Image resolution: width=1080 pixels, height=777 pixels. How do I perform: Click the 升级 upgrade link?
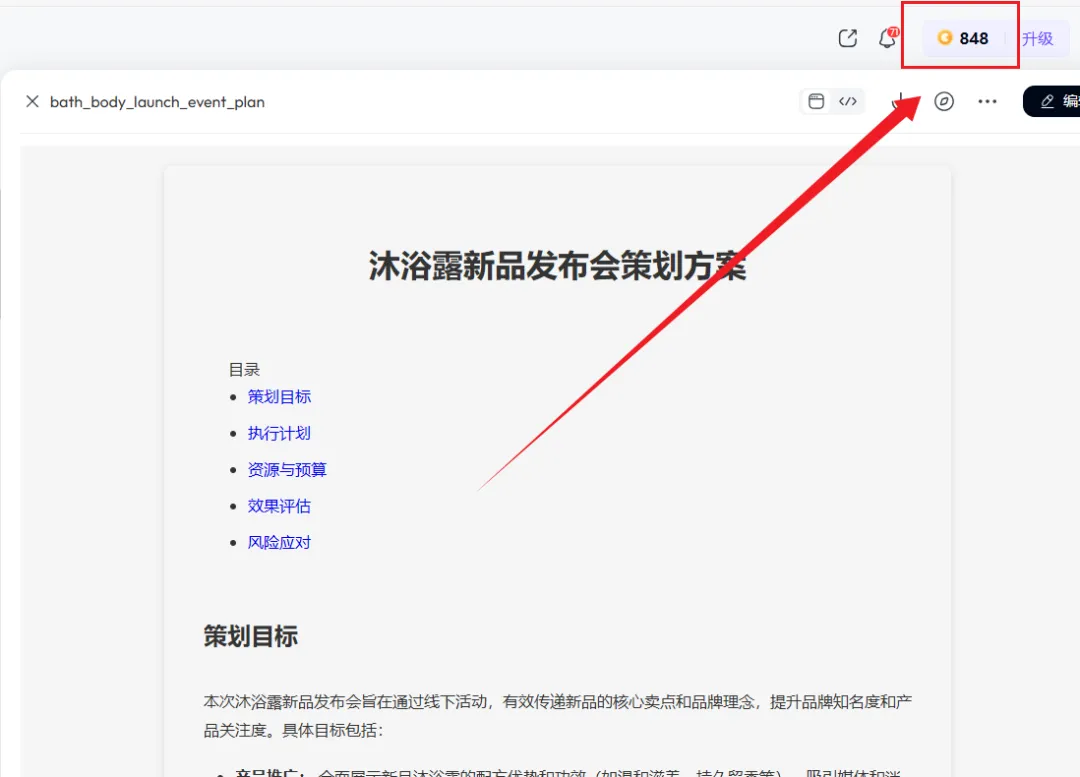[1037, 39]
